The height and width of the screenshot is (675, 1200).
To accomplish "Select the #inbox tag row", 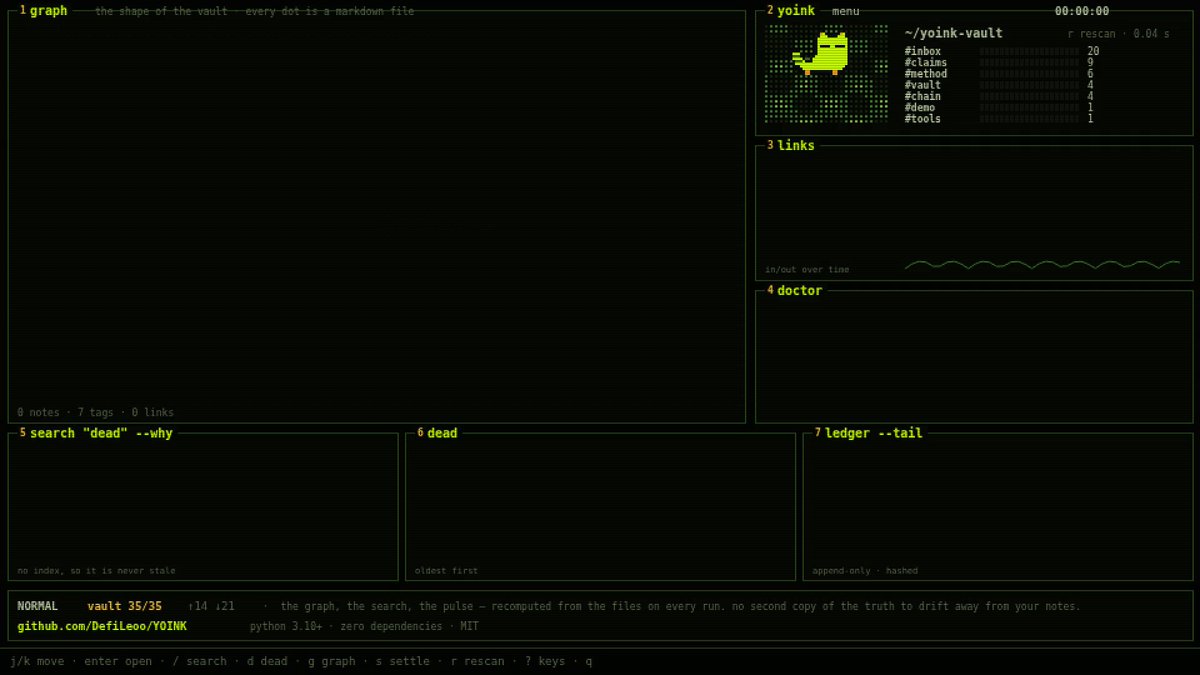I will (x=1002, y=51).
